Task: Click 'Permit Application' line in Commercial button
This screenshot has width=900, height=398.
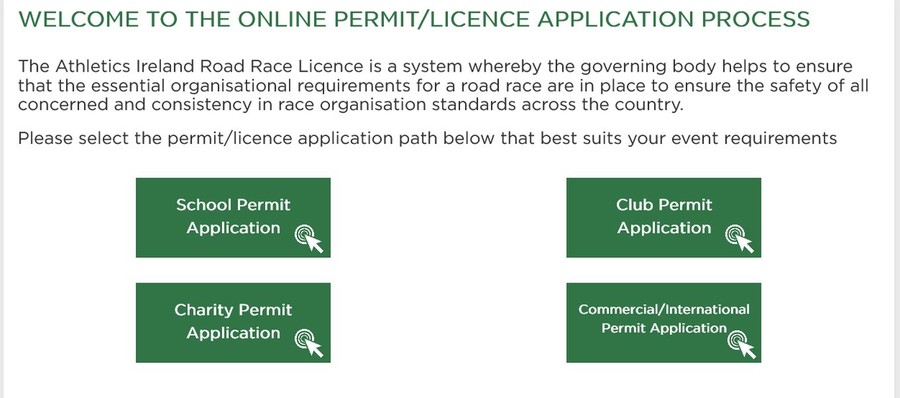Action: (x=664, y=329)
